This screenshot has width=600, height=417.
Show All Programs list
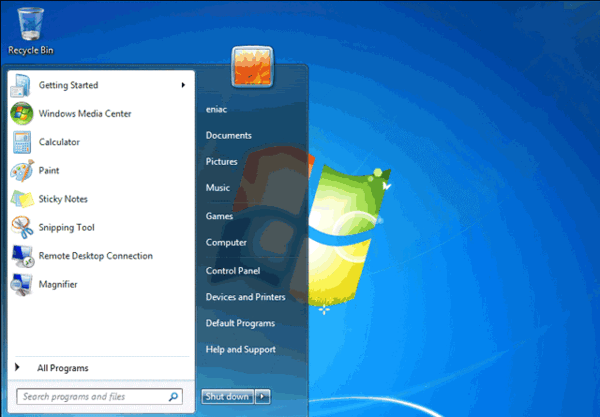coord(63,368)
